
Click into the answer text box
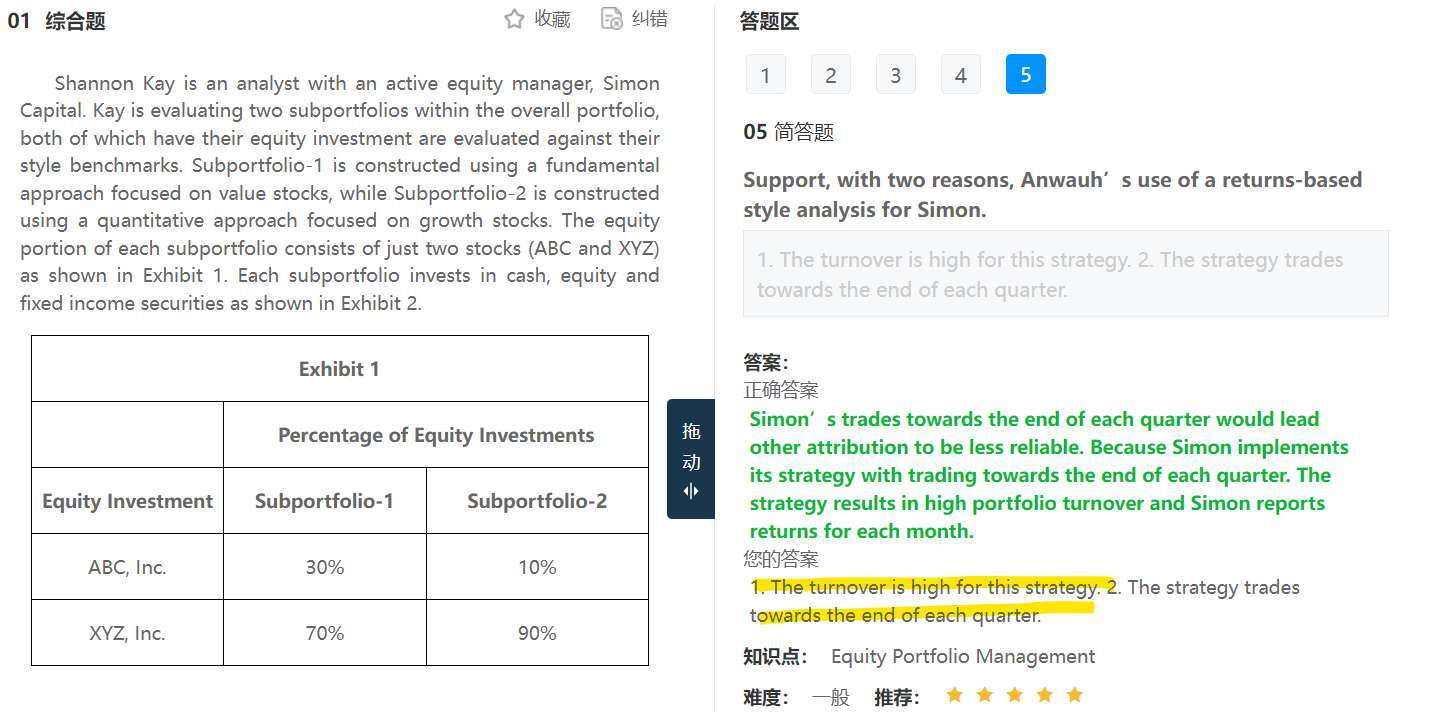click(x=1066, y=274)
